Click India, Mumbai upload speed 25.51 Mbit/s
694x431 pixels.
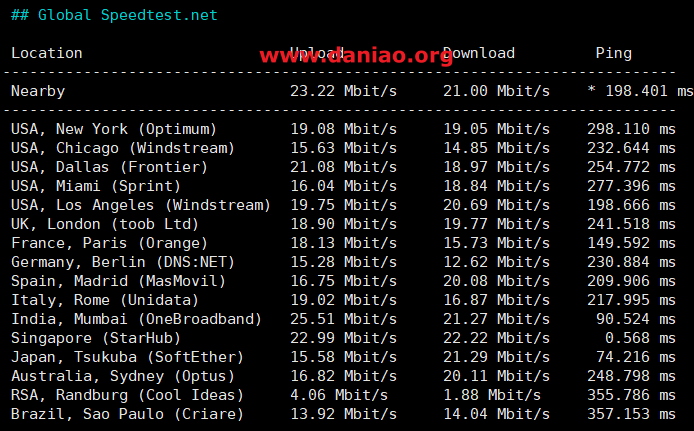[x=343, y=319]
